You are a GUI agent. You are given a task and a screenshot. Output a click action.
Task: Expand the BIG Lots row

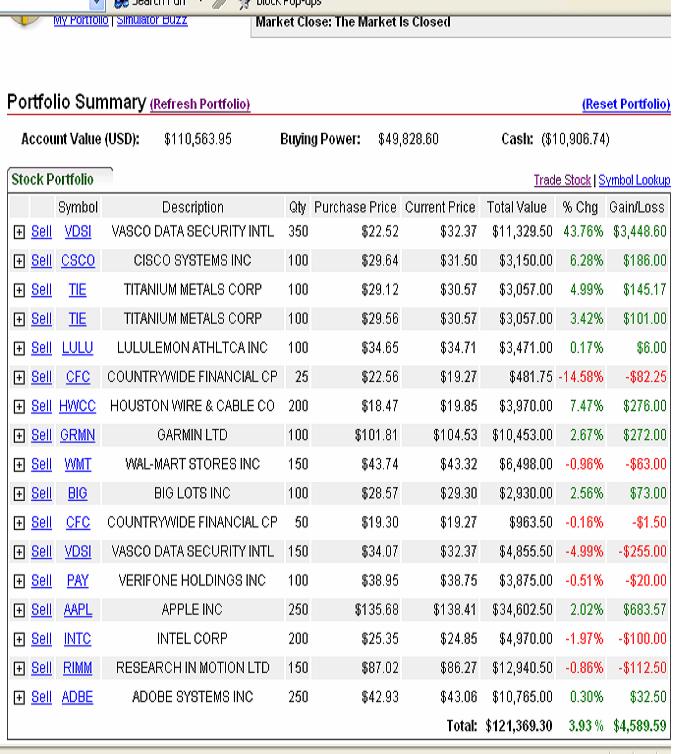[19, 494]
